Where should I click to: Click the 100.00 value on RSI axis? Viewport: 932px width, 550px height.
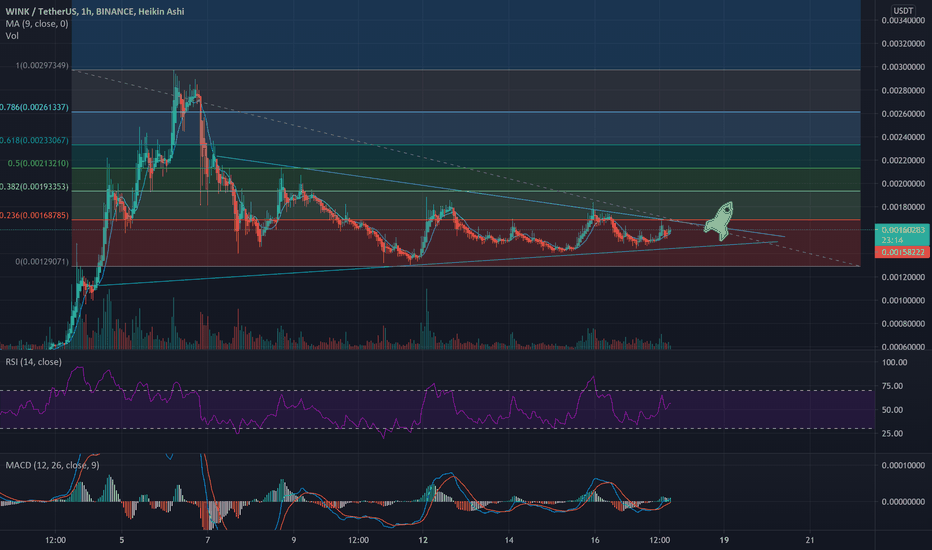tap(895, 362)
